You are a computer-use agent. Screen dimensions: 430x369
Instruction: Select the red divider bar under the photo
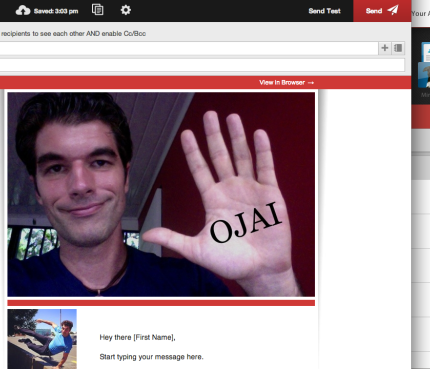(x=161, y=303)
